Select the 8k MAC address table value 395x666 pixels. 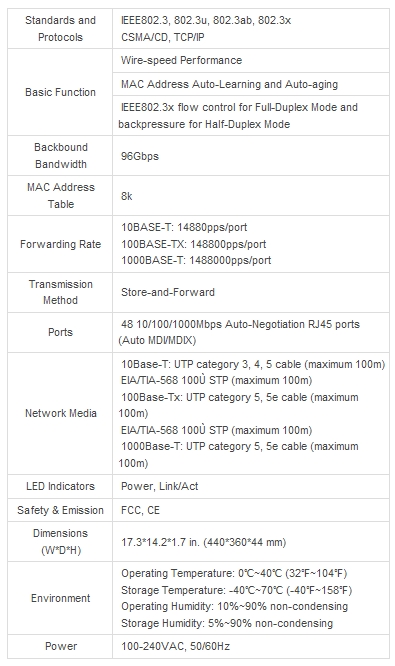127,196
